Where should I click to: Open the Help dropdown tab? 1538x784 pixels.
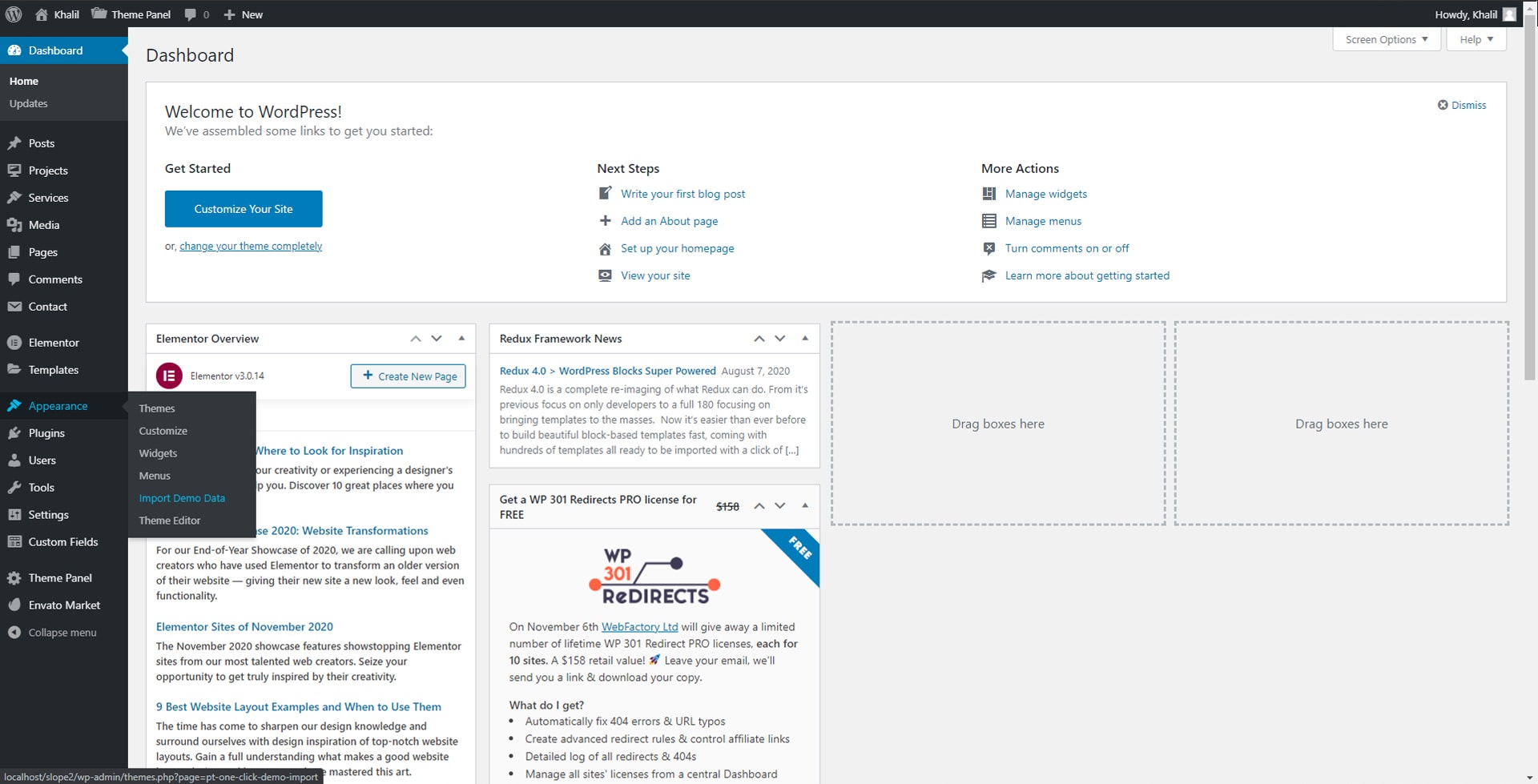[1476, 39]
